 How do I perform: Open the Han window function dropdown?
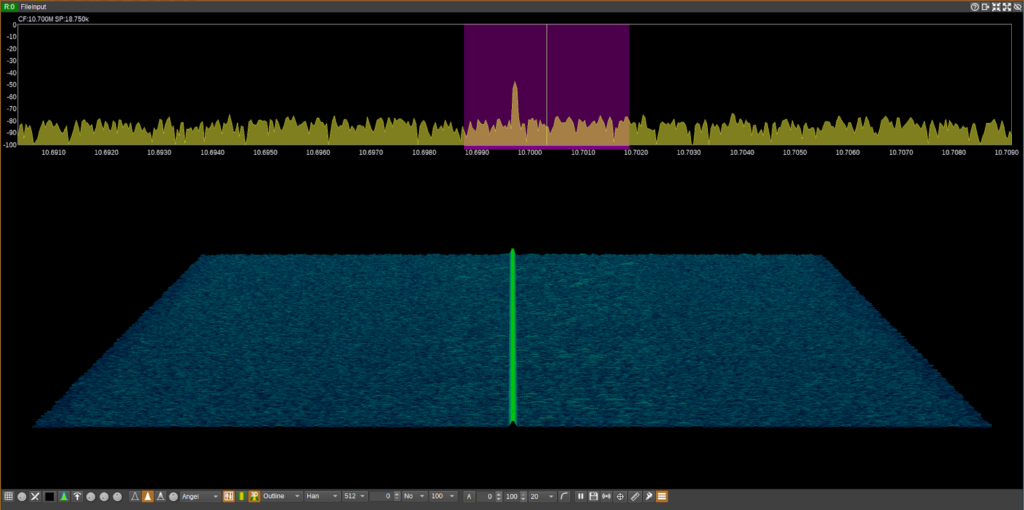(321, 496)
